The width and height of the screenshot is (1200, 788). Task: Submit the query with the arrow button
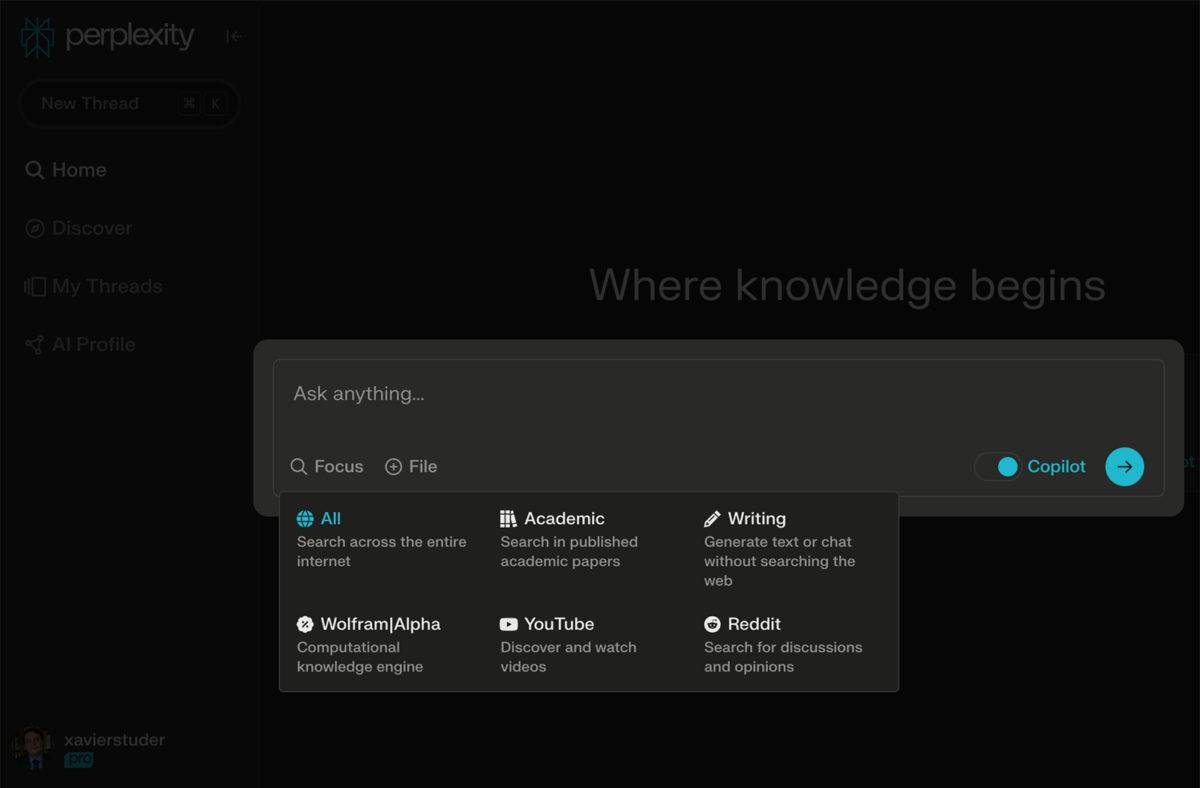pyautogui.click(x=1125, y=466)
